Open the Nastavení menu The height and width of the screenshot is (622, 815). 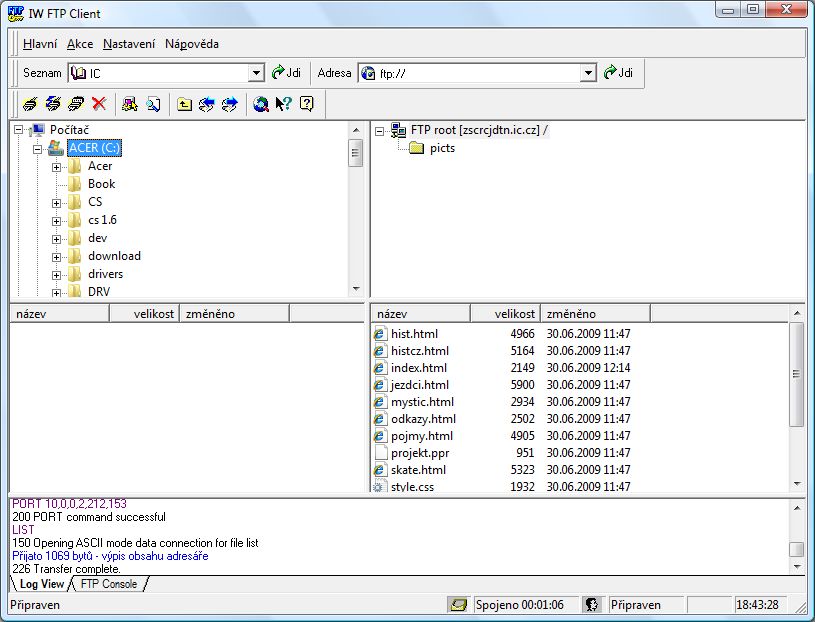(129, 44)
